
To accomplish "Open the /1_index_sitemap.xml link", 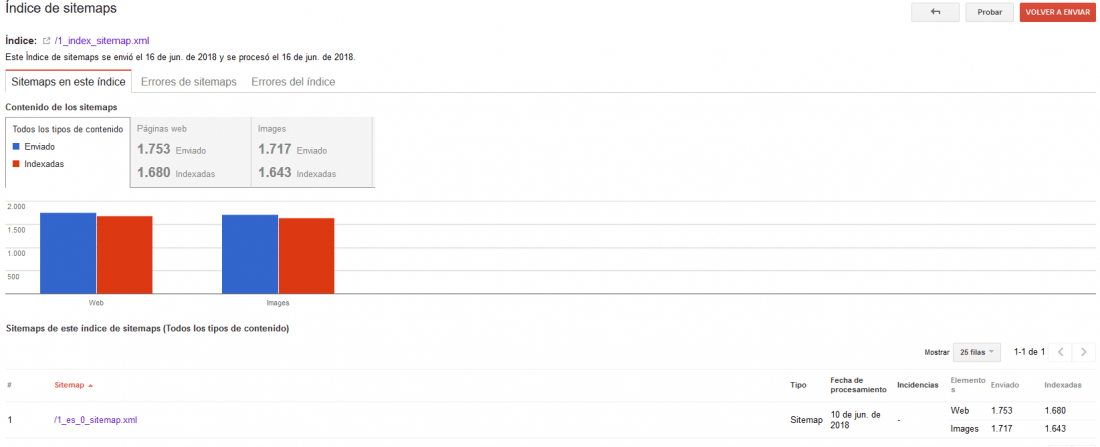I will 102,41.
